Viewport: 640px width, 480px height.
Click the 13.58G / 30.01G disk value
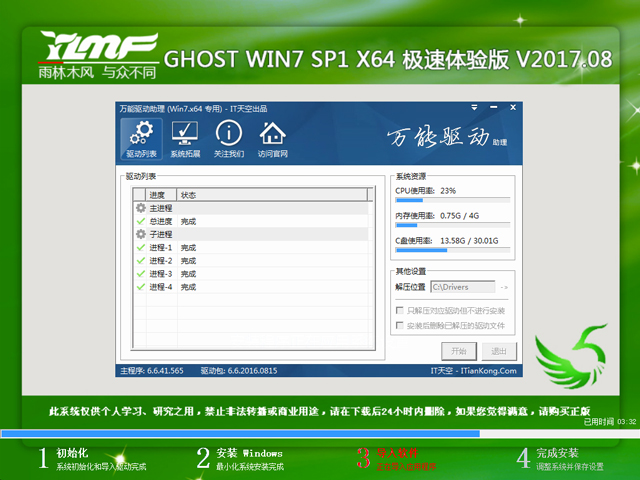tap(469, 240)
